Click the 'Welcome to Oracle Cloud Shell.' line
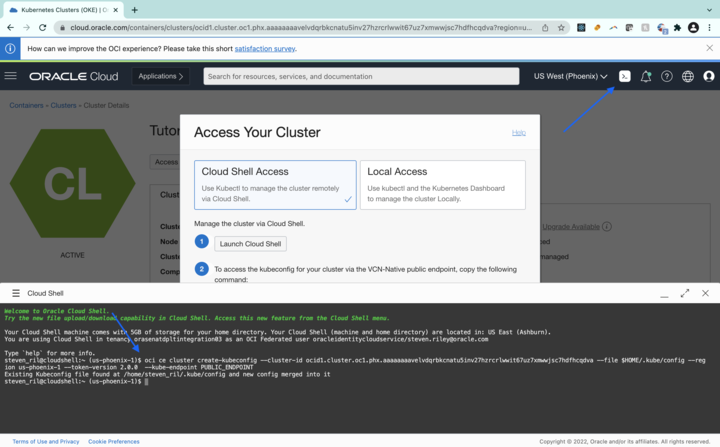The image size is (720, 447). [x=56, y=311]
